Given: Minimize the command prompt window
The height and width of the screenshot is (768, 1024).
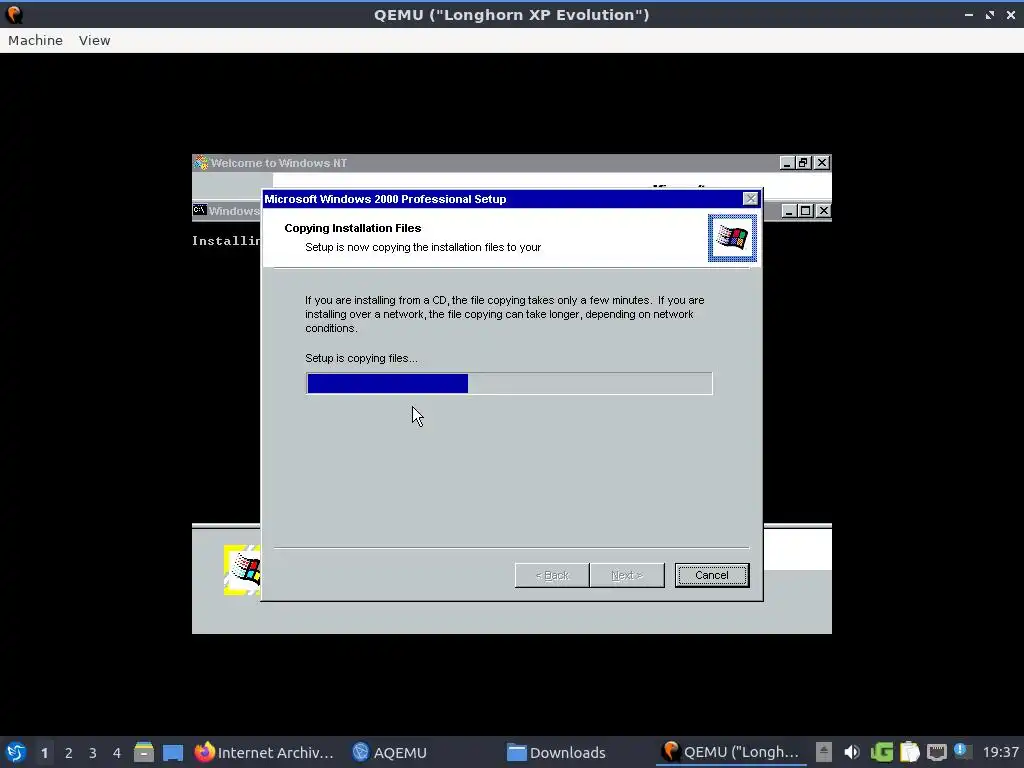Looking at the screenshot, I should click(x=789, y=211).
